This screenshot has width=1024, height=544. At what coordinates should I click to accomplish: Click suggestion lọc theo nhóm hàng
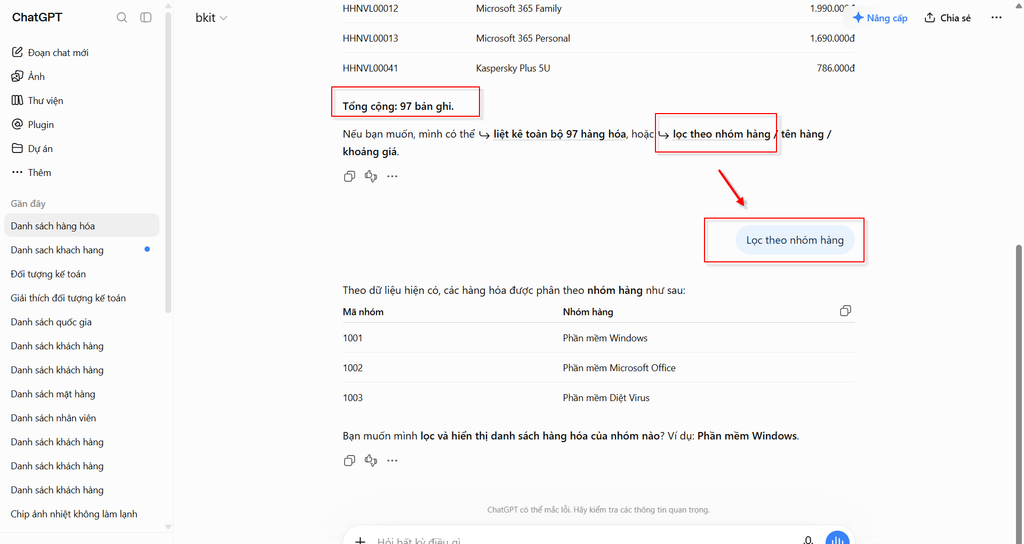pos(714,135)
